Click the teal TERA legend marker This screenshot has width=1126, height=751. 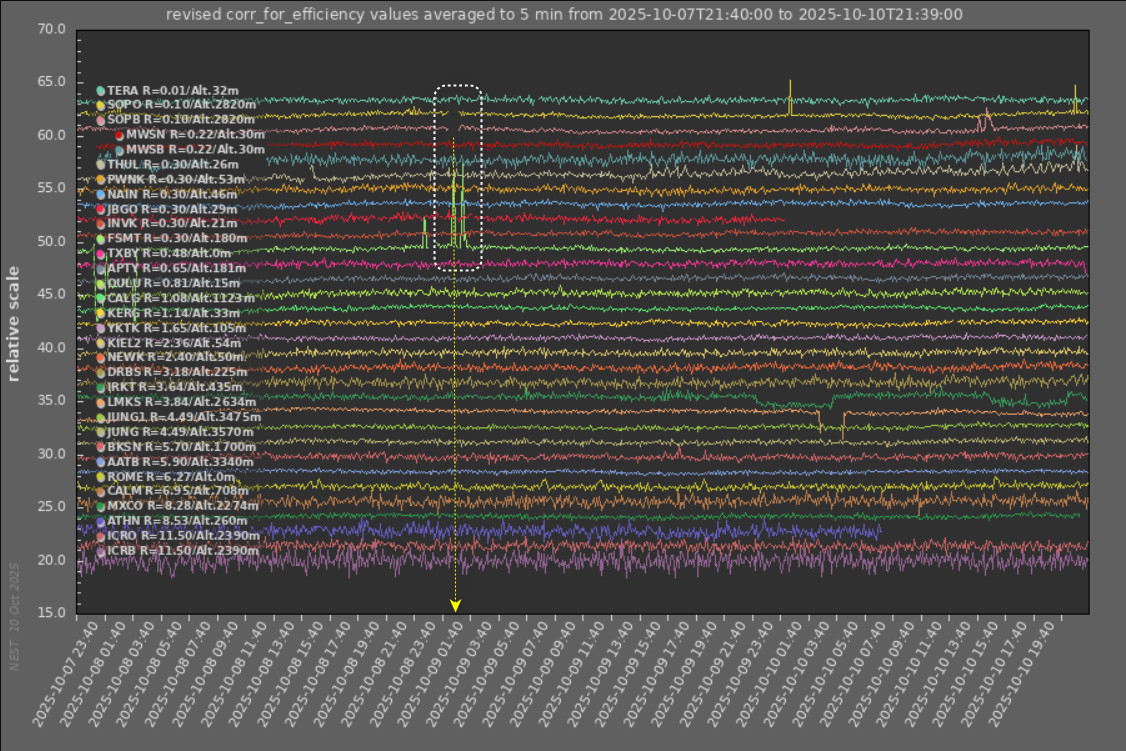(x=100, y=91)
